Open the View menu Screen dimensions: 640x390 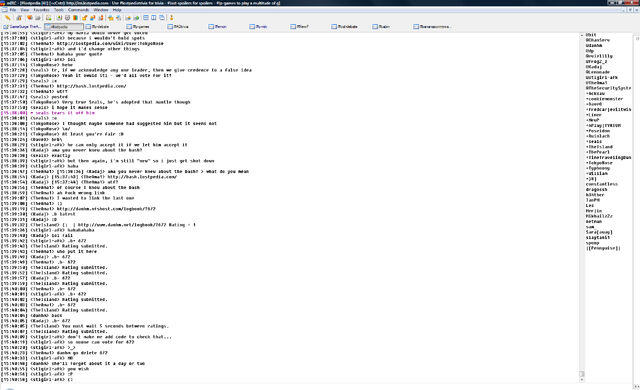pyautogui.click(x=25, y=10)
